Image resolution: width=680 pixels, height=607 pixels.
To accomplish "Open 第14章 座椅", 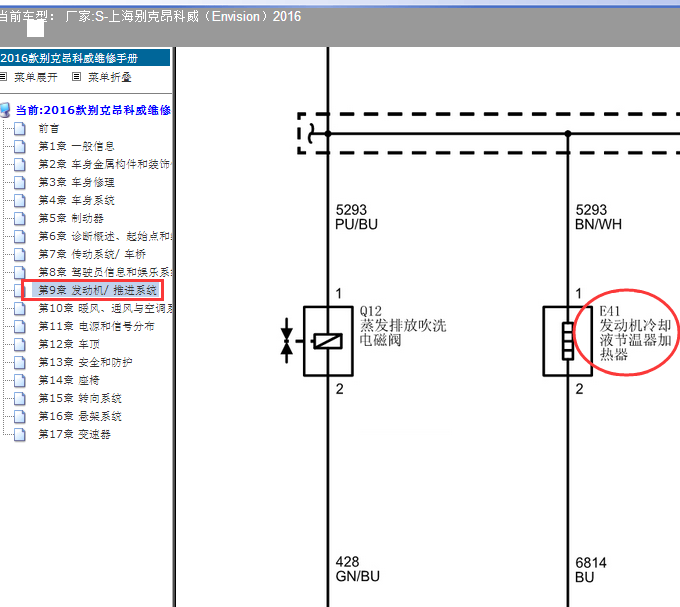I will pyautogui.click(x=69, y=381).
